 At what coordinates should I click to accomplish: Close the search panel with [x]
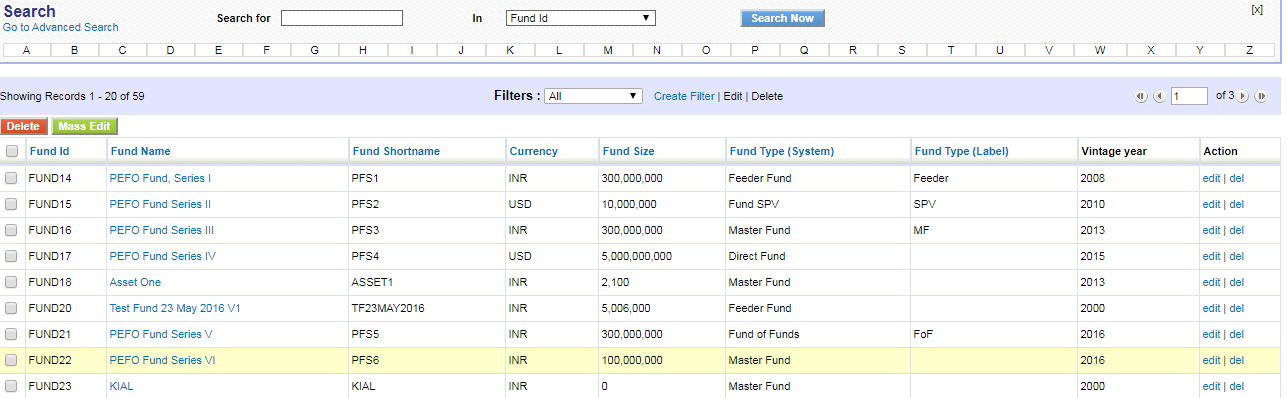point(1257,9)
